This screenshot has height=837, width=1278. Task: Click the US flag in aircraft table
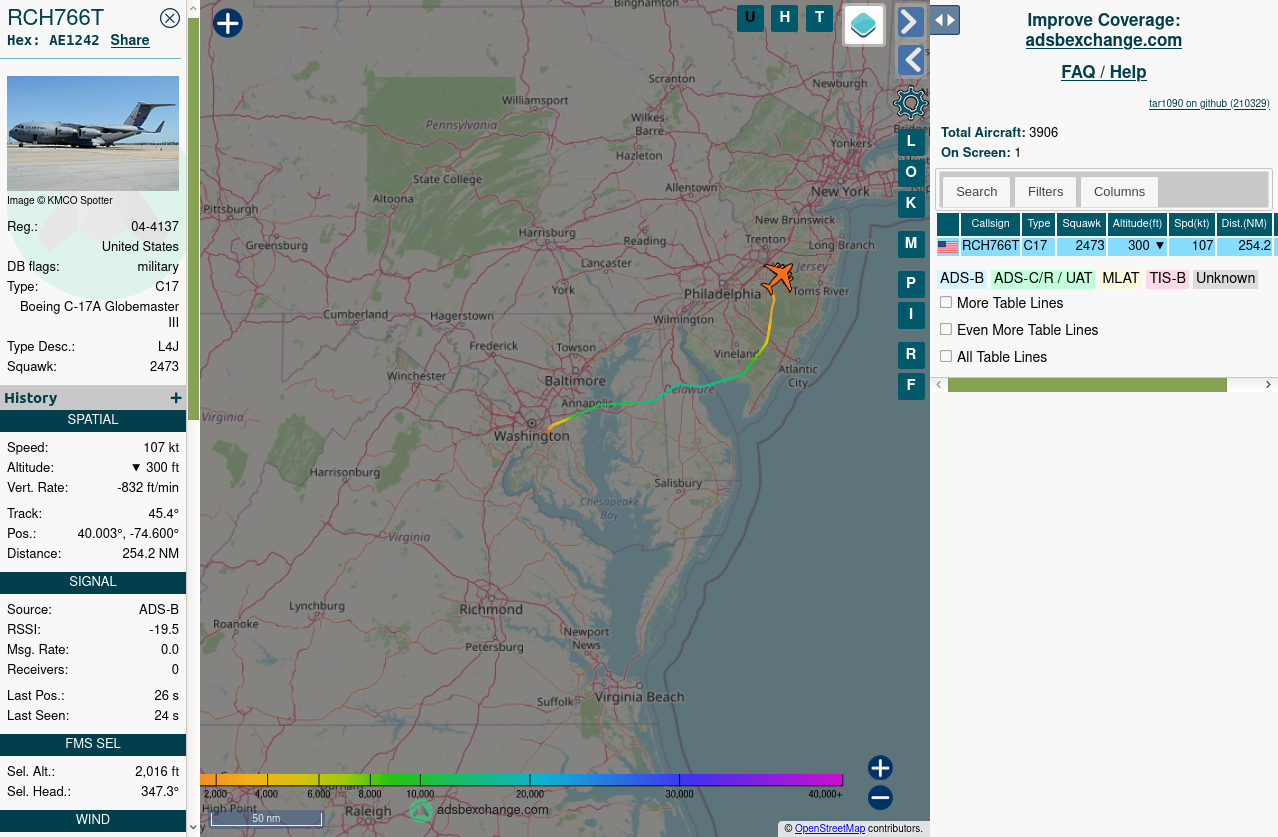948,246
